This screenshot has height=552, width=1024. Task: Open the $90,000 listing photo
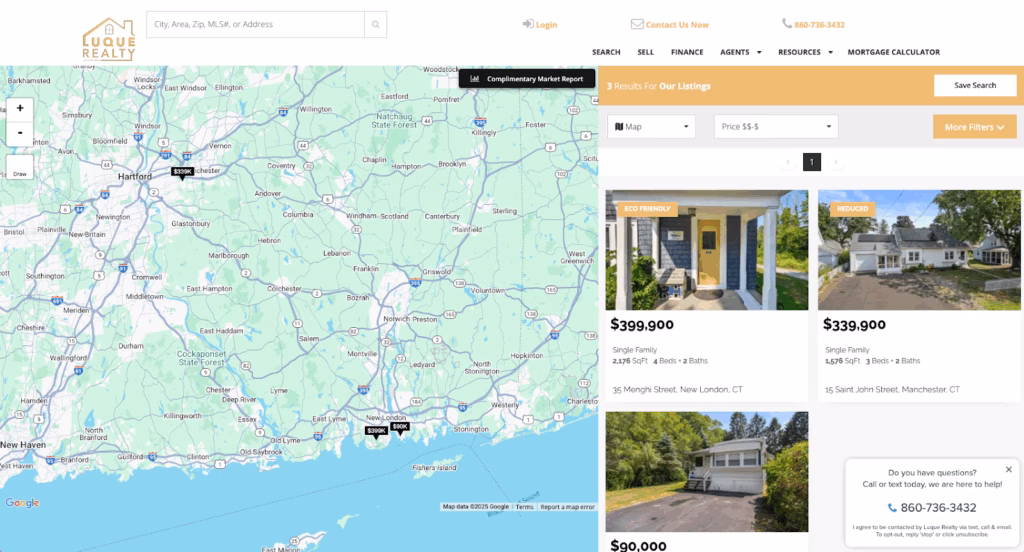pyautogui.click(x=707, y=472)
